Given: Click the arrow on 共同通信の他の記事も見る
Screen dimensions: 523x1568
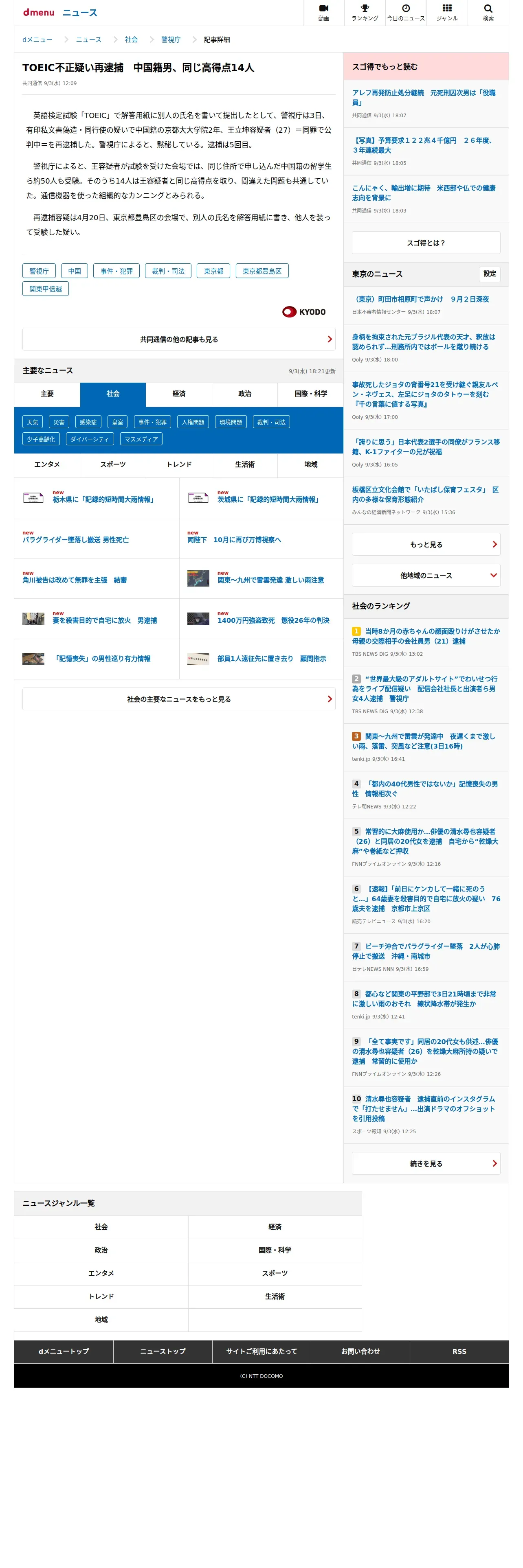Looking at the screenshot, I should click(330, 339).
